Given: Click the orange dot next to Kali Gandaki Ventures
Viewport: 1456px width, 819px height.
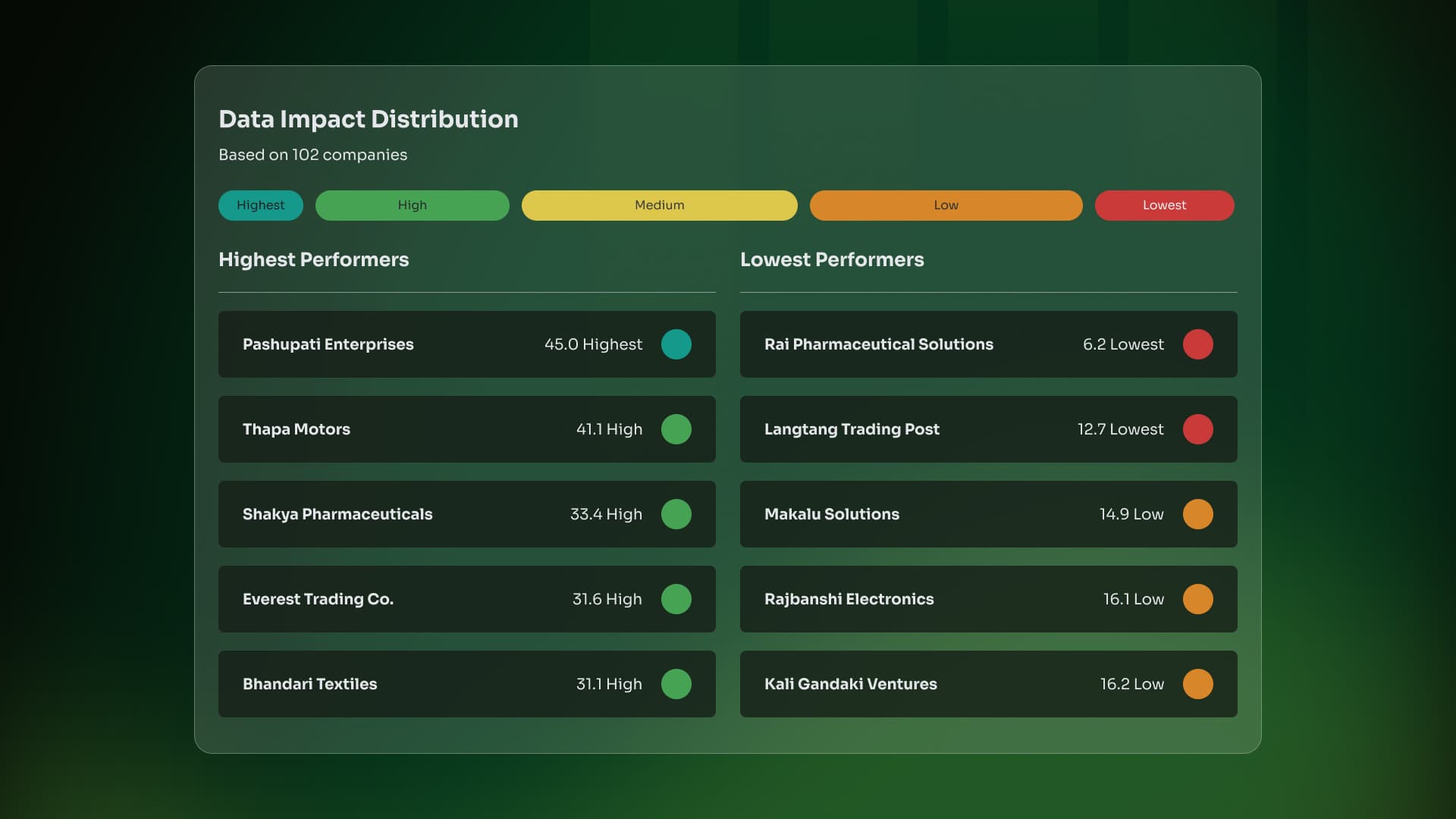Looking at the screenshot, I should point(1197,684).
